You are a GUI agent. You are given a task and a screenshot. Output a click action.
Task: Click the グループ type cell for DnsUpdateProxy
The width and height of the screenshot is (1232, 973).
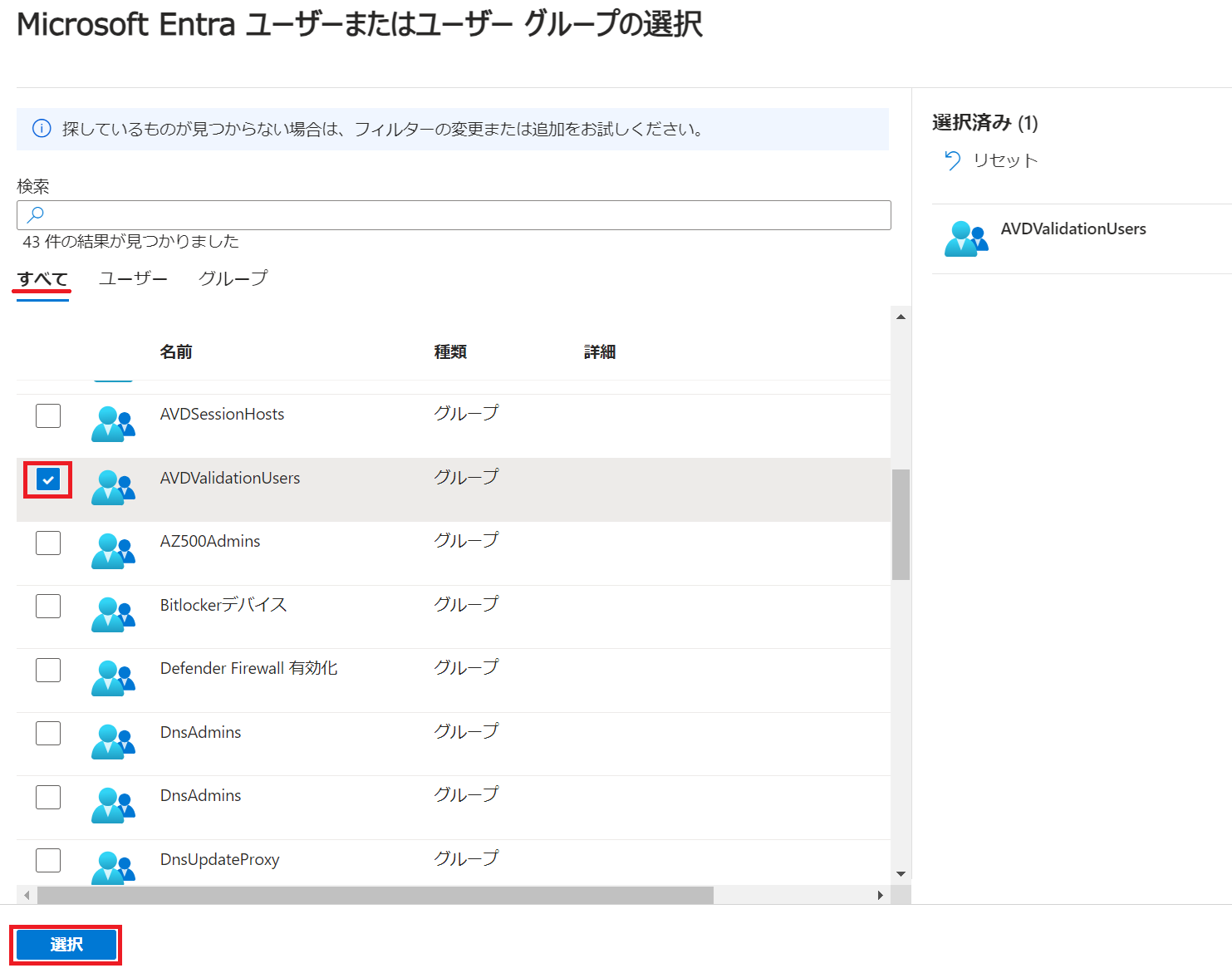click(x=466, y=858)
